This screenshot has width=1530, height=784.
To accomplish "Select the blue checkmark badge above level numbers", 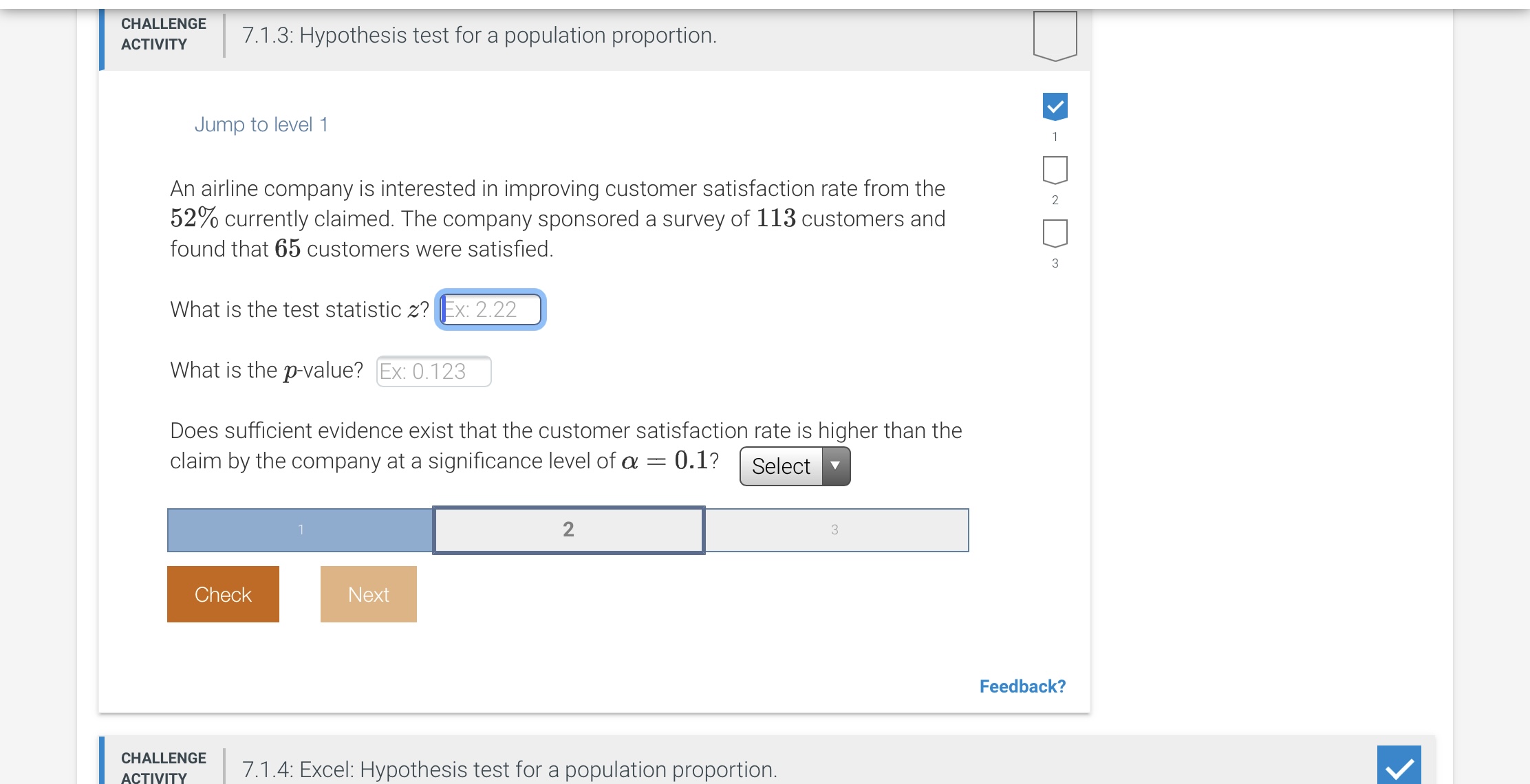I will coord(1055,107).
